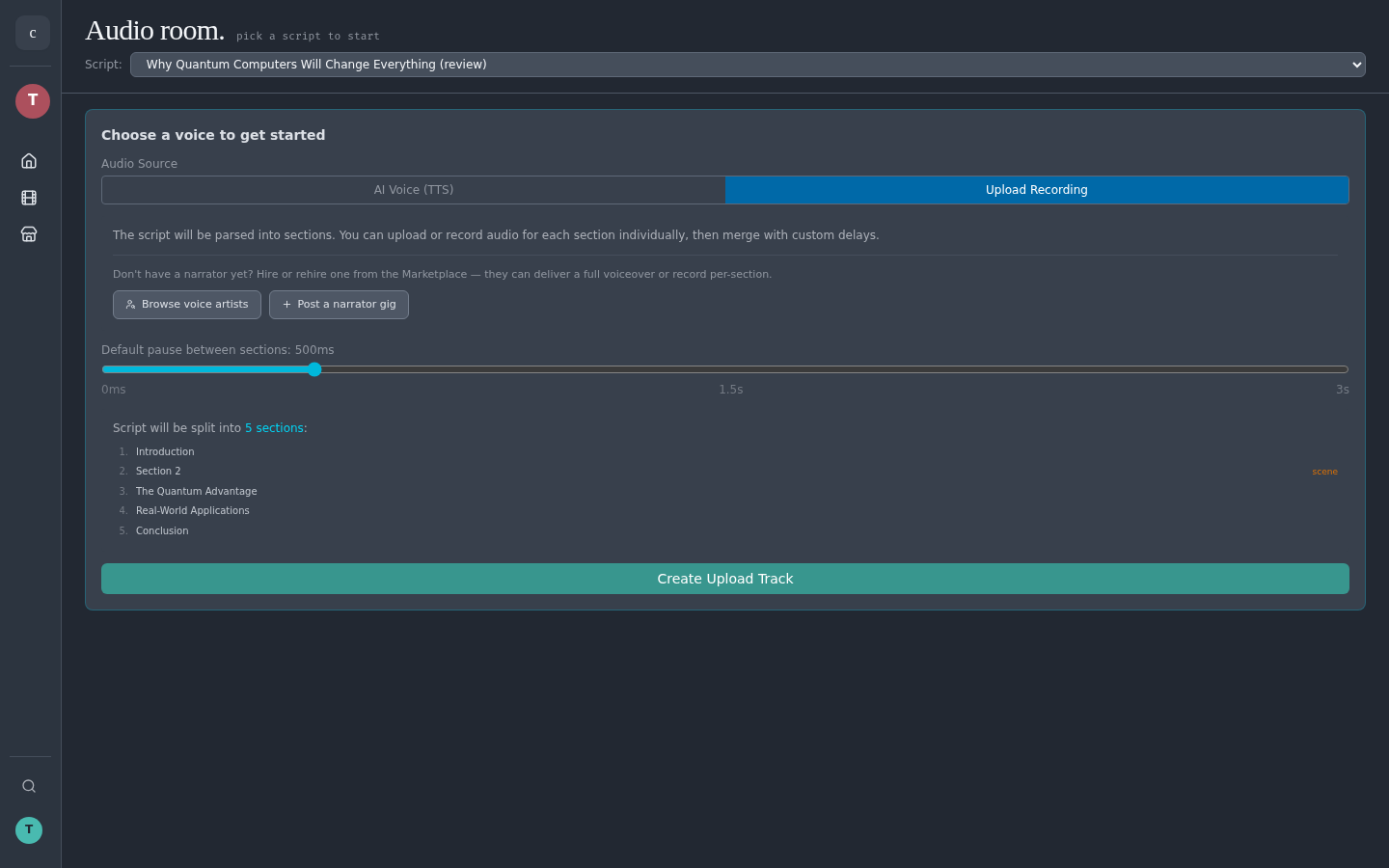This screenshot has width=1389, height=868.
Task: Switch to AI Voice (TTS) source
Action: tap(414, 190)
